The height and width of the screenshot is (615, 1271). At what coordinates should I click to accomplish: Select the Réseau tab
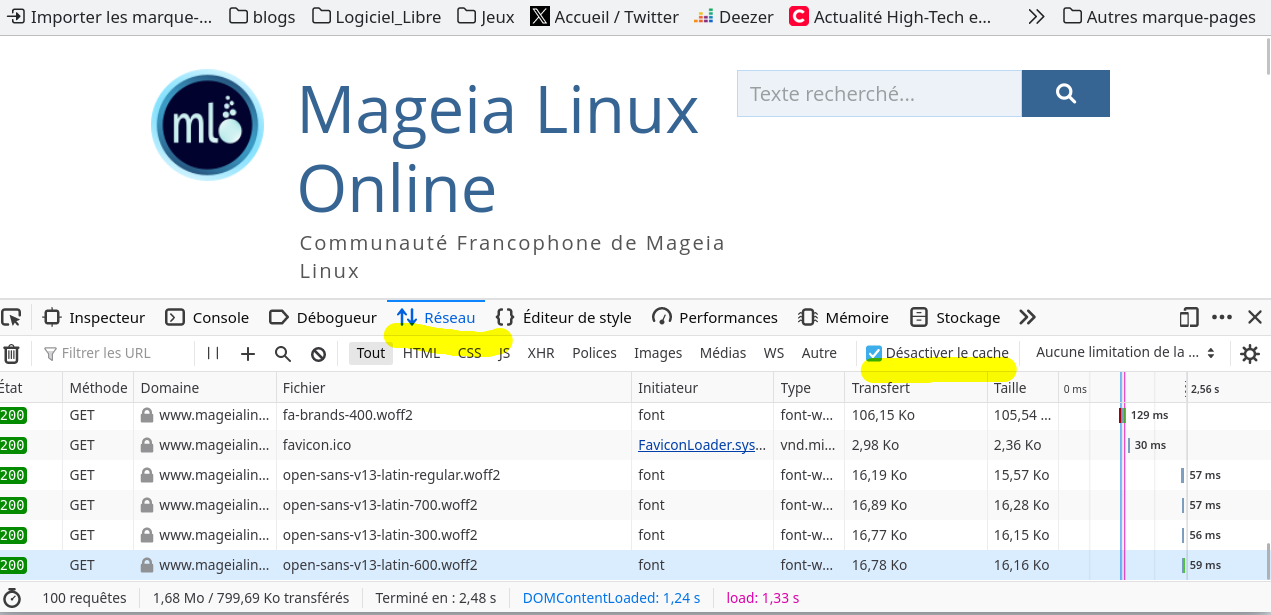coord(436,318)
